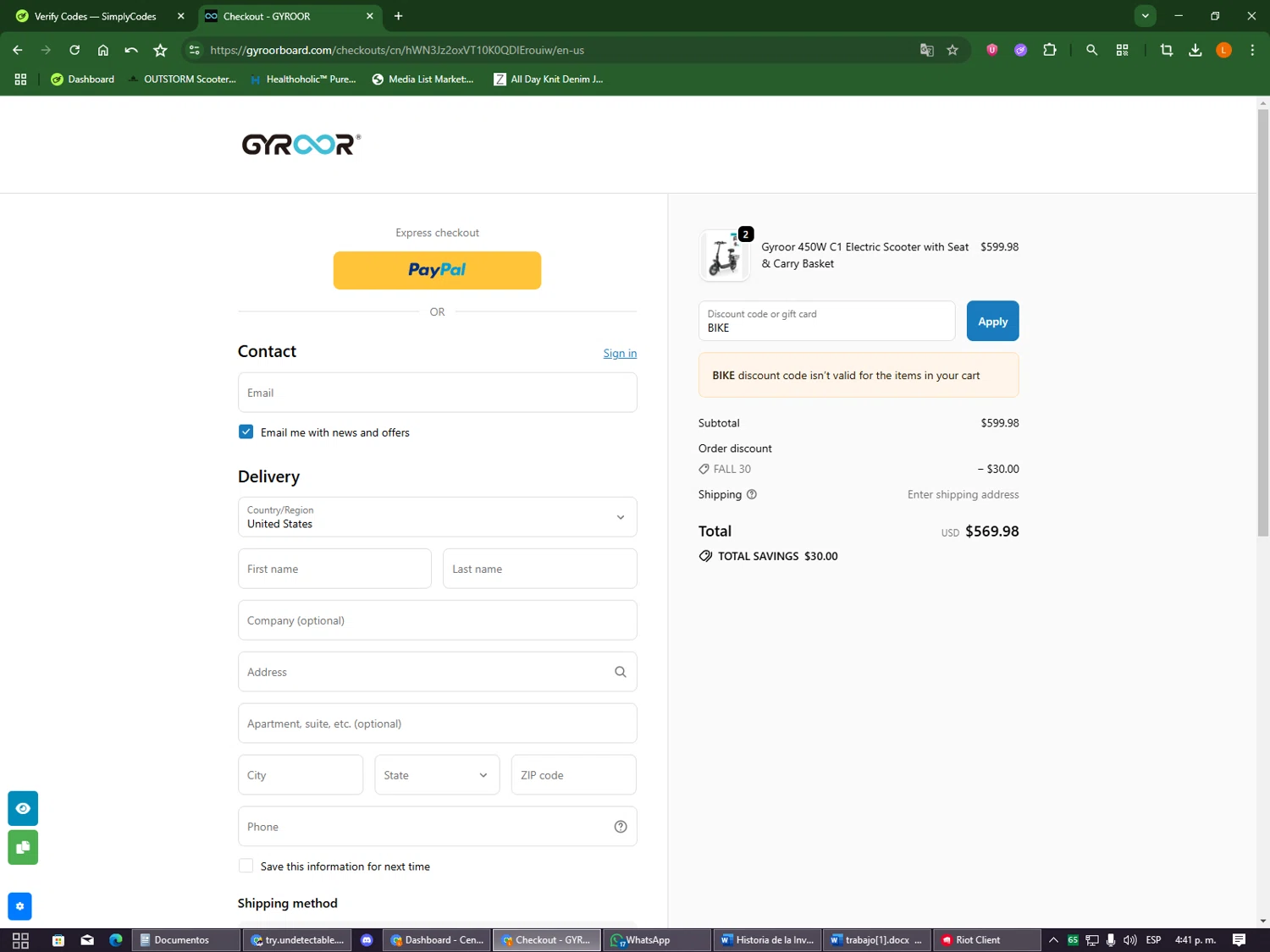
Task: Open the tab search dropdown arrow
Action: 1145,16
